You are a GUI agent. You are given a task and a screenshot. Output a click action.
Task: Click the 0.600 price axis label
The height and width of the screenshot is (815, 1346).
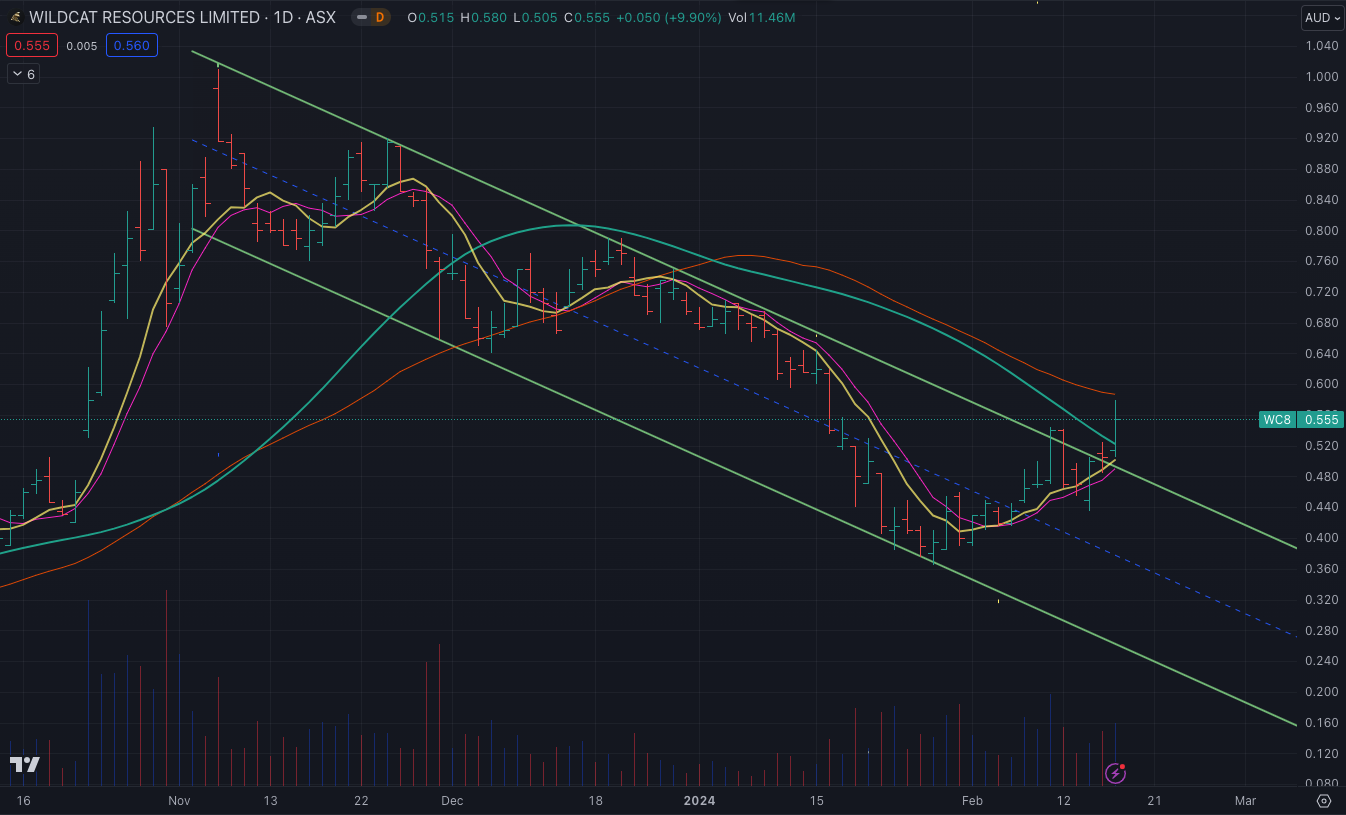tap(1321, 384)
